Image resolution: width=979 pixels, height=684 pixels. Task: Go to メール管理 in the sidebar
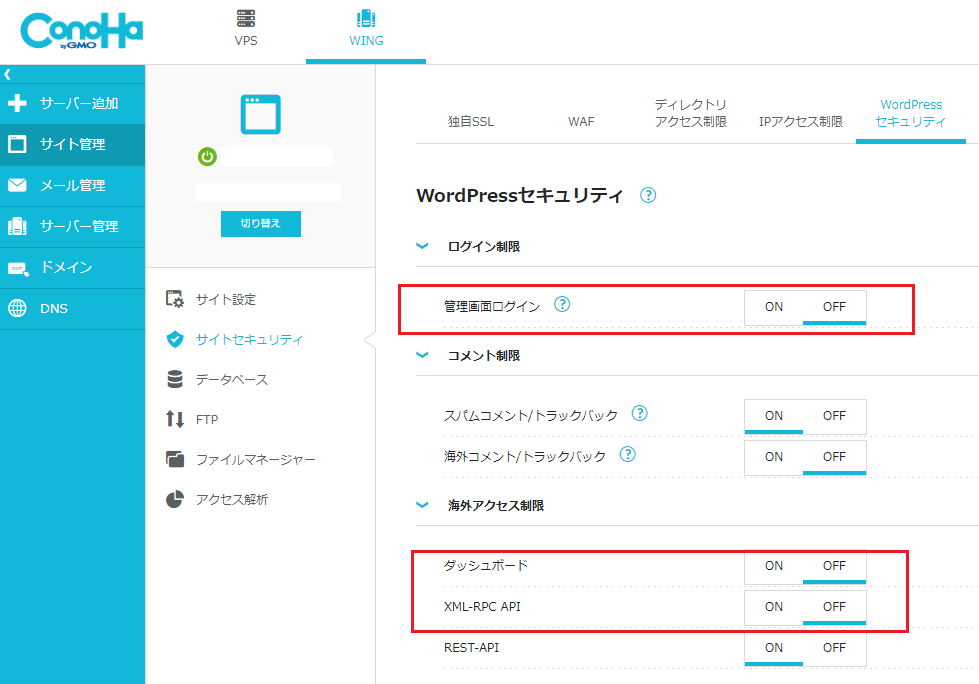[x=72, y=185]
